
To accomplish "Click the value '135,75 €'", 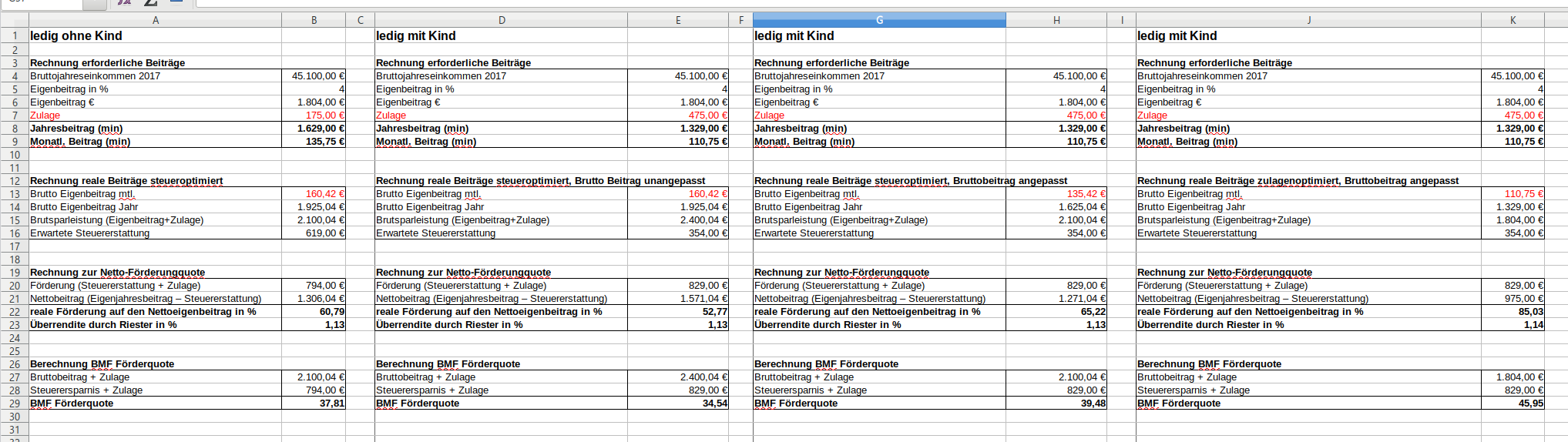I will 325,142.
